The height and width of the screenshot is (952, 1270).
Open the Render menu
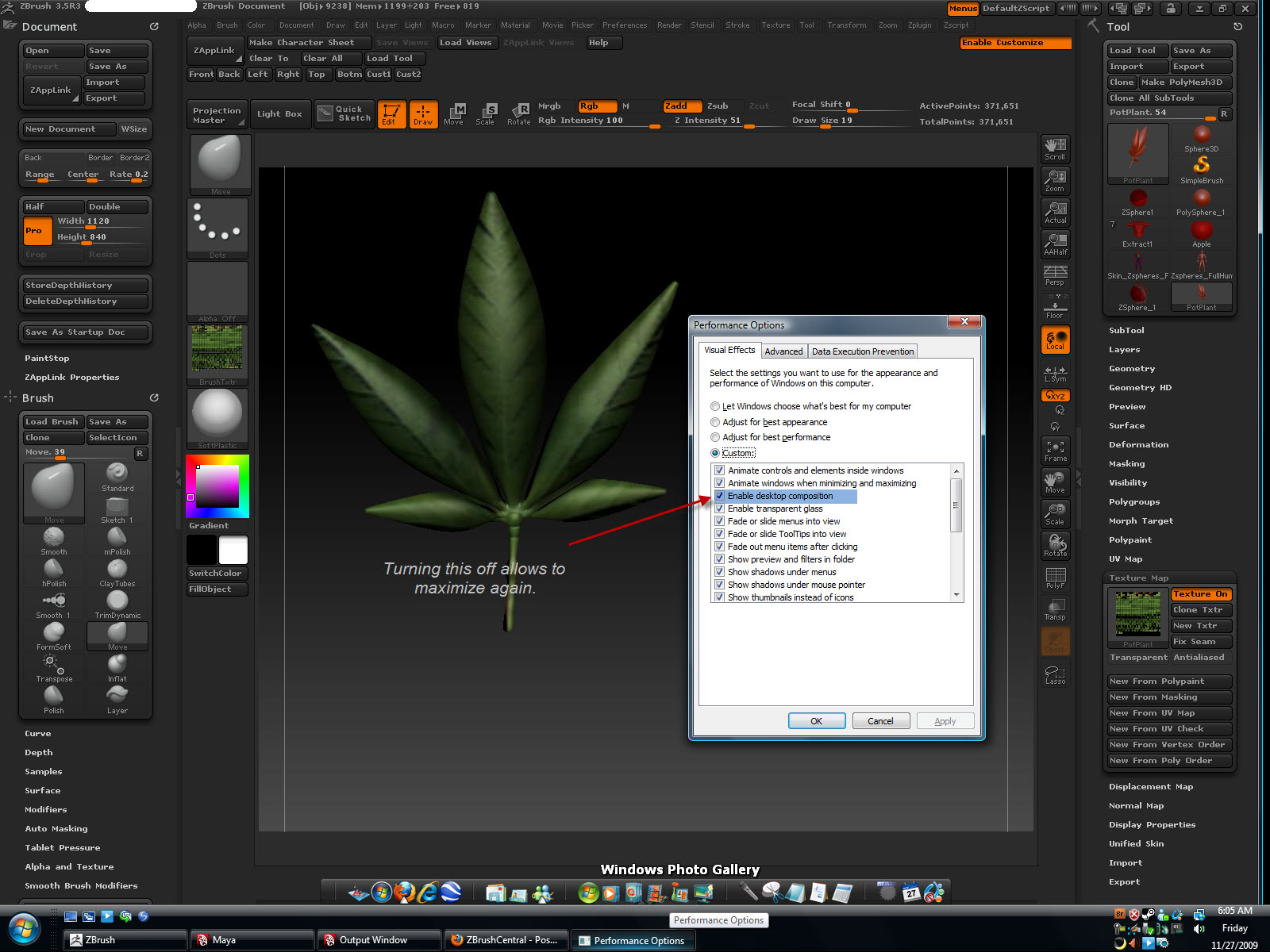tap(669, 25)
